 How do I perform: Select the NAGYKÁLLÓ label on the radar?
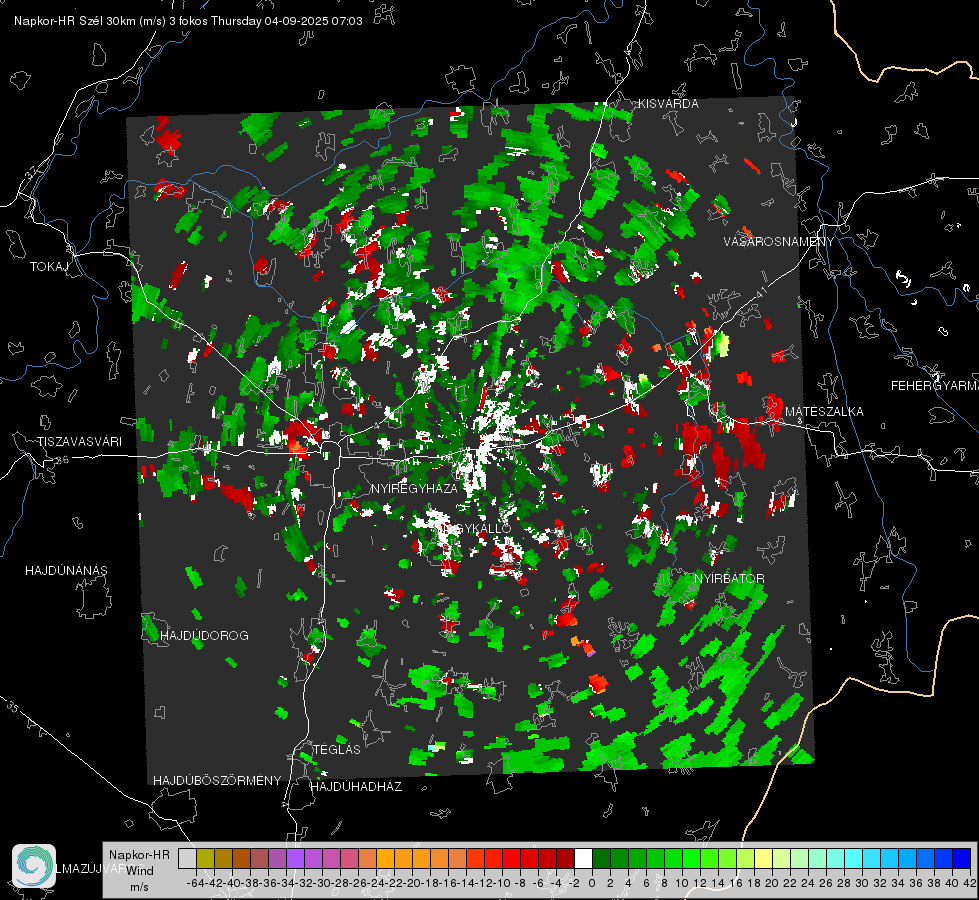(475, 529)
